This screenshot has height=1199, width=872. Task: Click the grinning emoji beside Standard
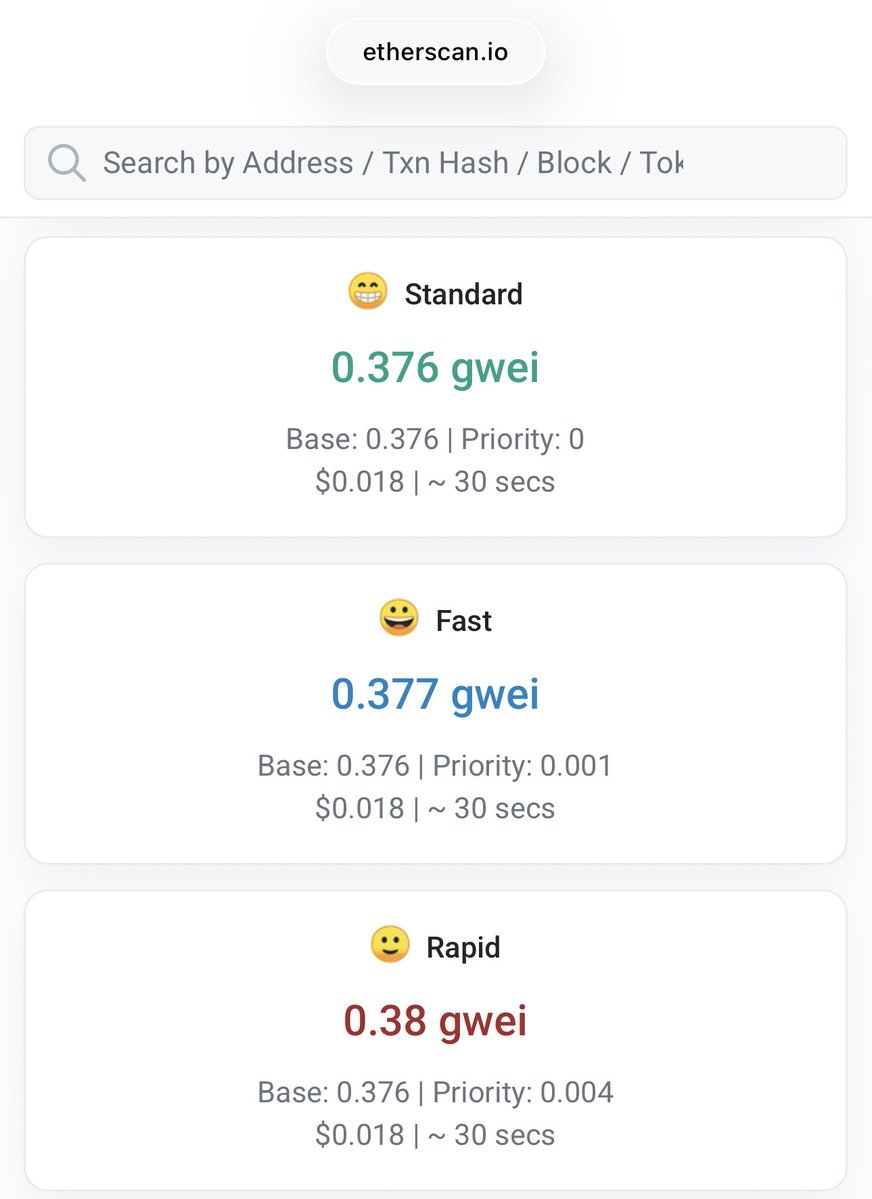point(367,293)
